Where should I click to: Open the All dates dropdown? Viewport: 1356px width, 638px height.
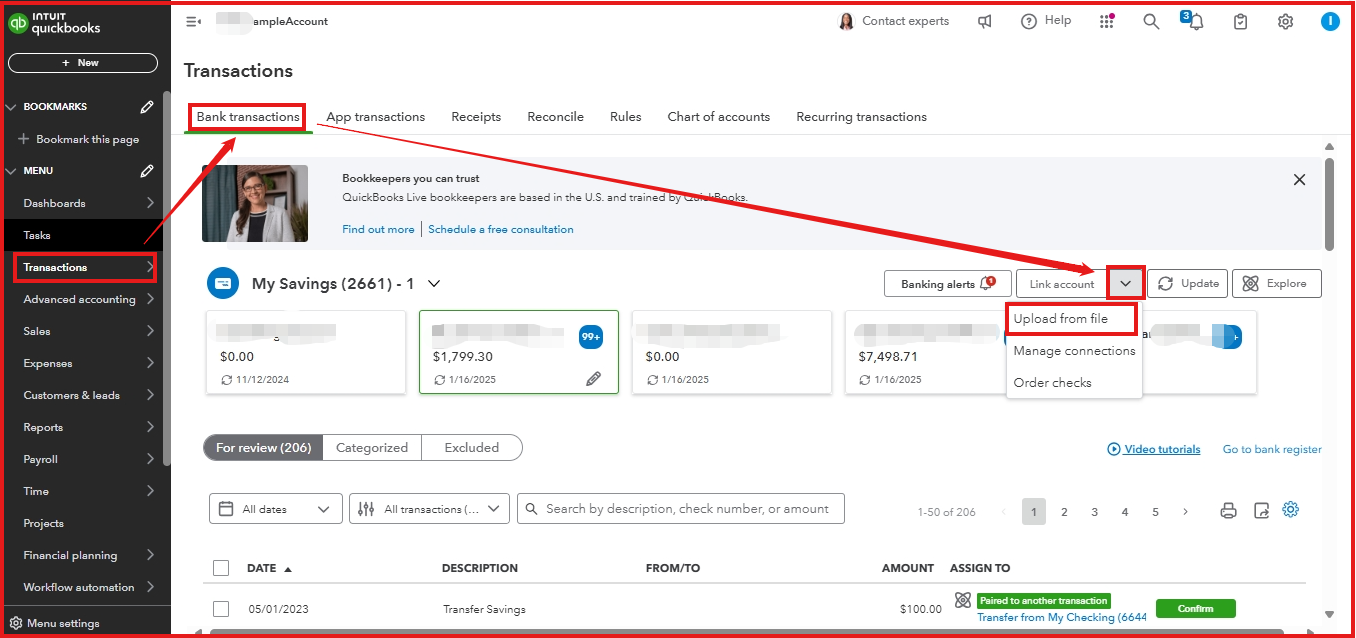[276, 509]
